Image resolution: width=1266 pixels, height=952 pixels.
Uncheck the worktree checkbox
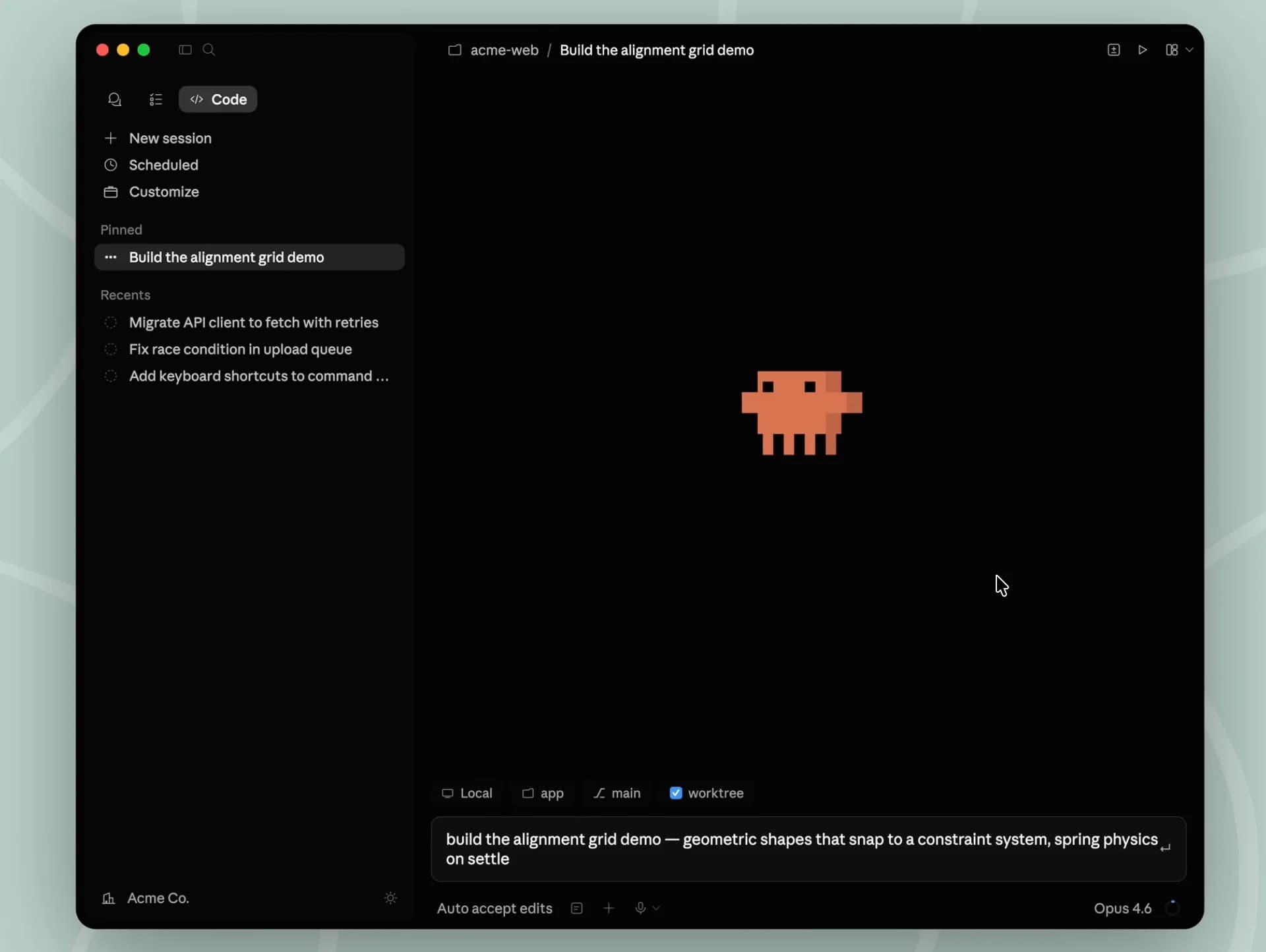click(676, 792)
